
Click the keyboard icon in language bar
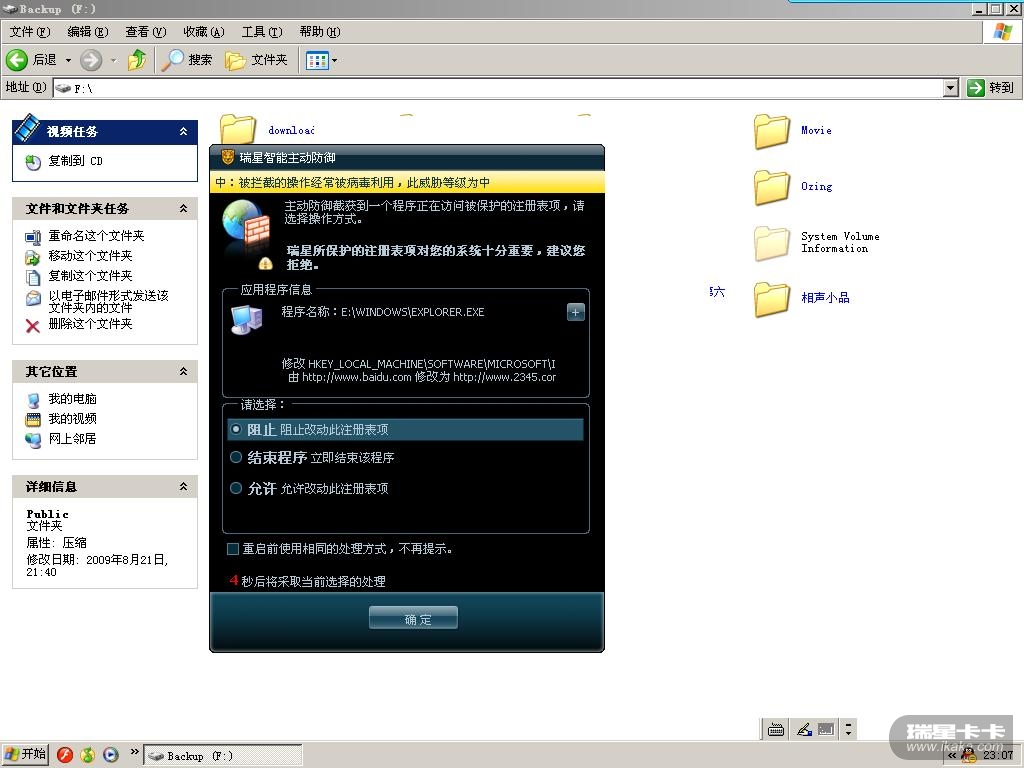click(776, 729)
